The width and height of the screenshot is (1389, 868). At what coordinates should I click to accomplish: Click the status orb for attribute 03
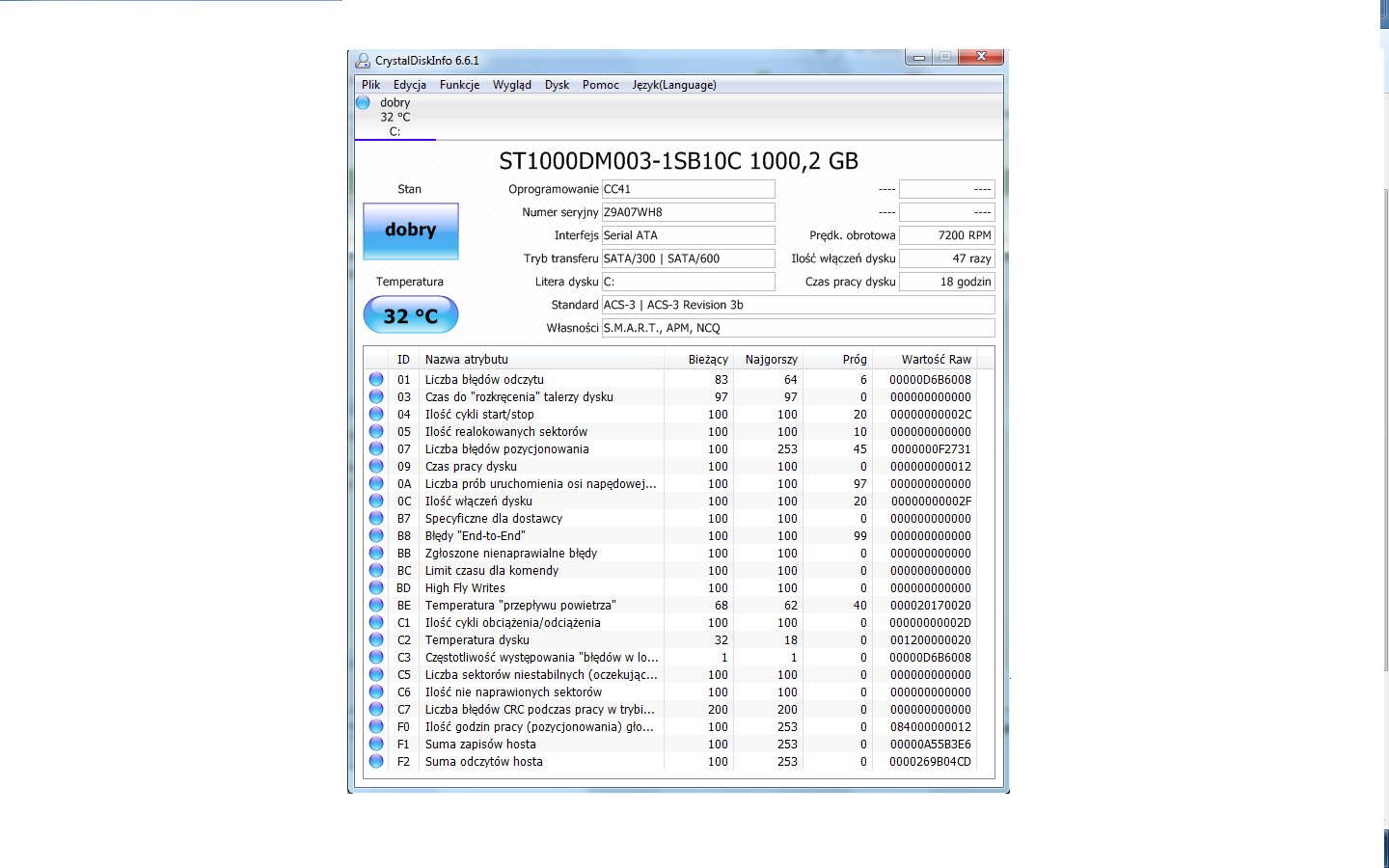coord(376,396)
